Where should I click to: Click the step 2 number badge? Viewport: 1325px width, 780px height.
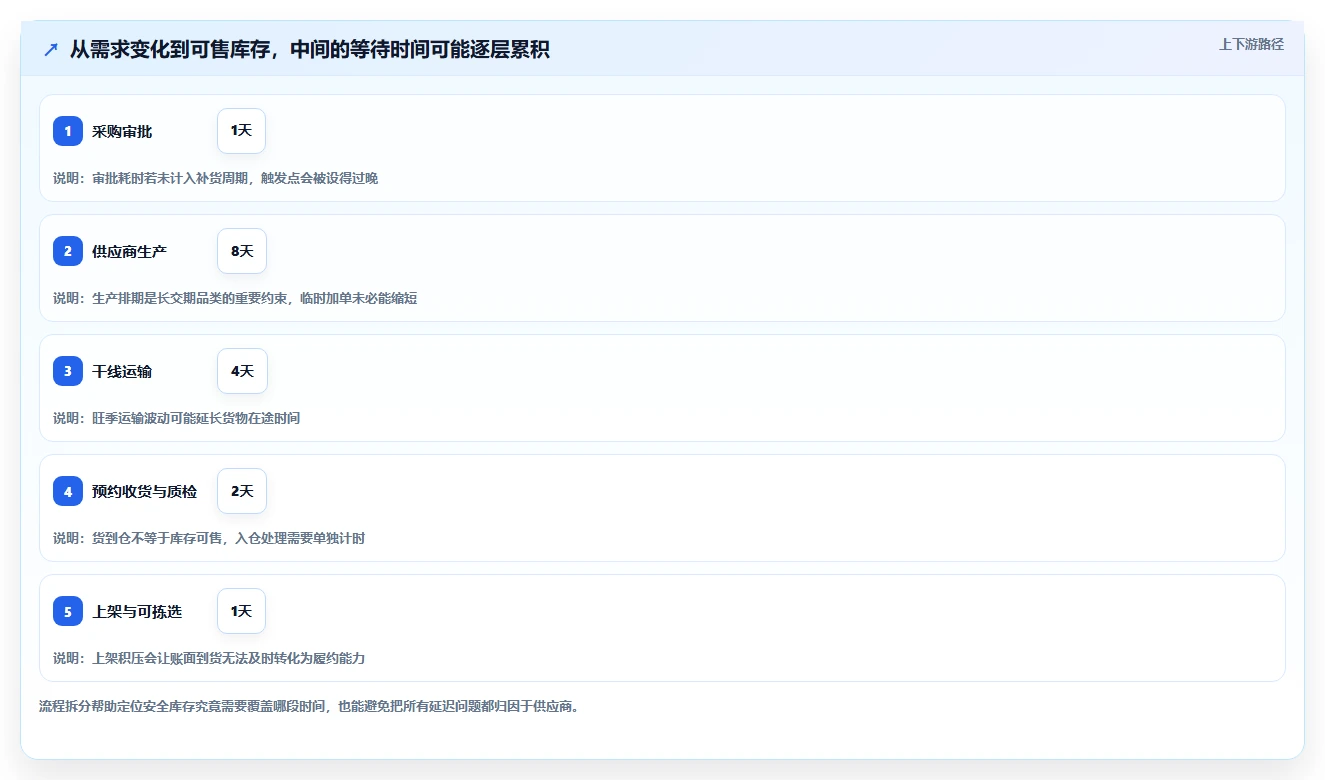(68, 251)
